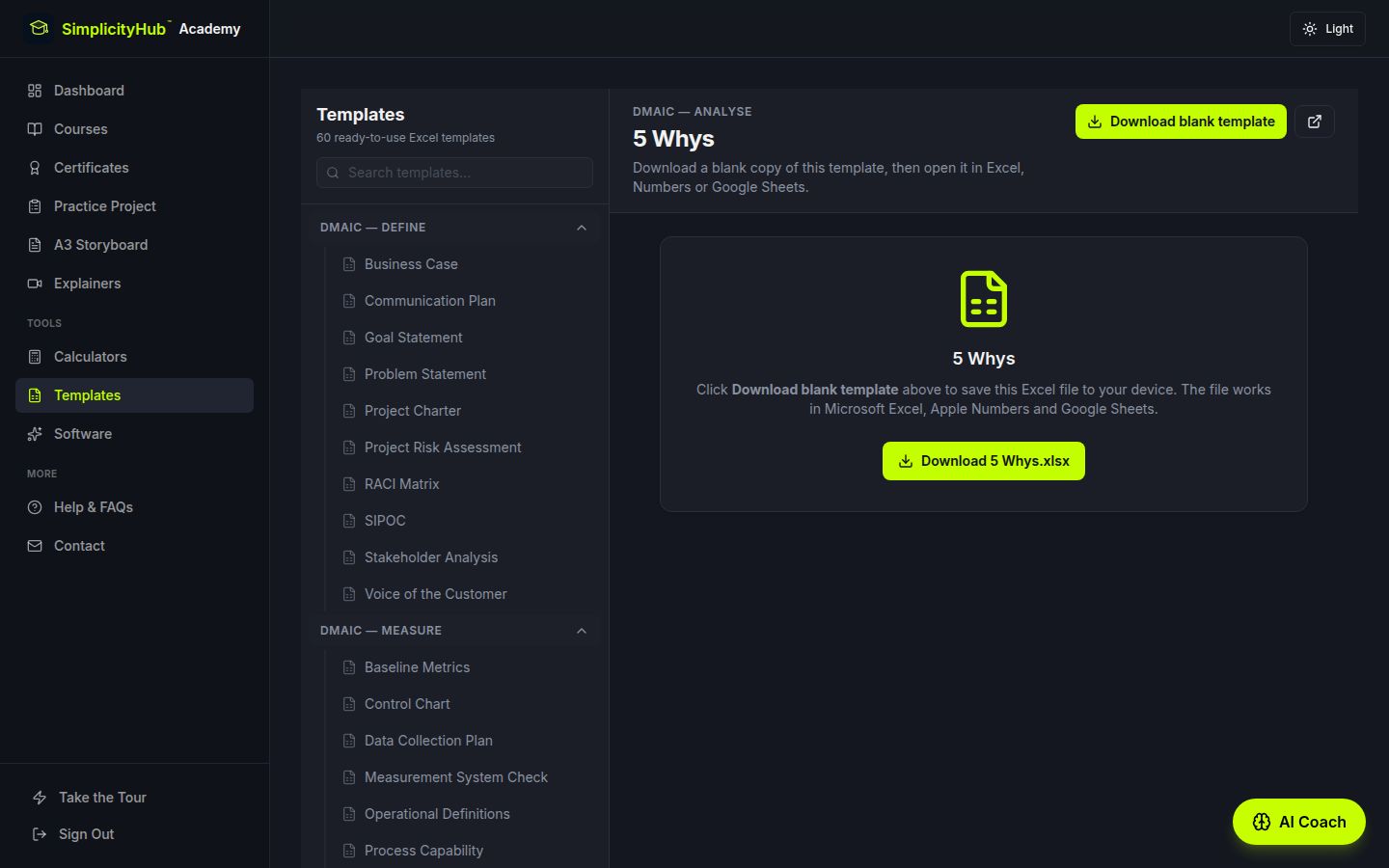This screenshot has height=868, width=1389.
Task: Click the Explainers video camera icon
Action: point(35,284)
